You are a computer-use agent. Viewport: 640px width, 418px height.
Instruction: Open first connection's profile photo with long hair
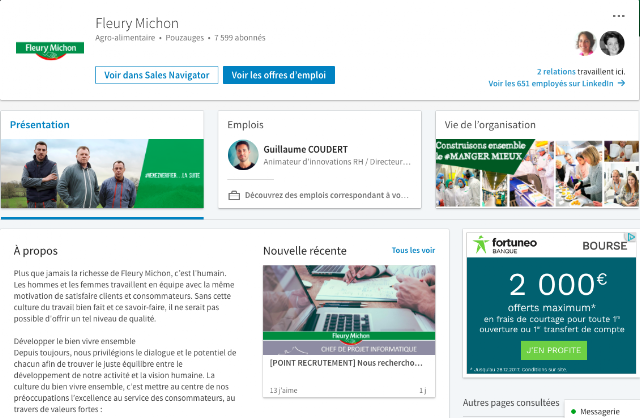click(585, 43)
